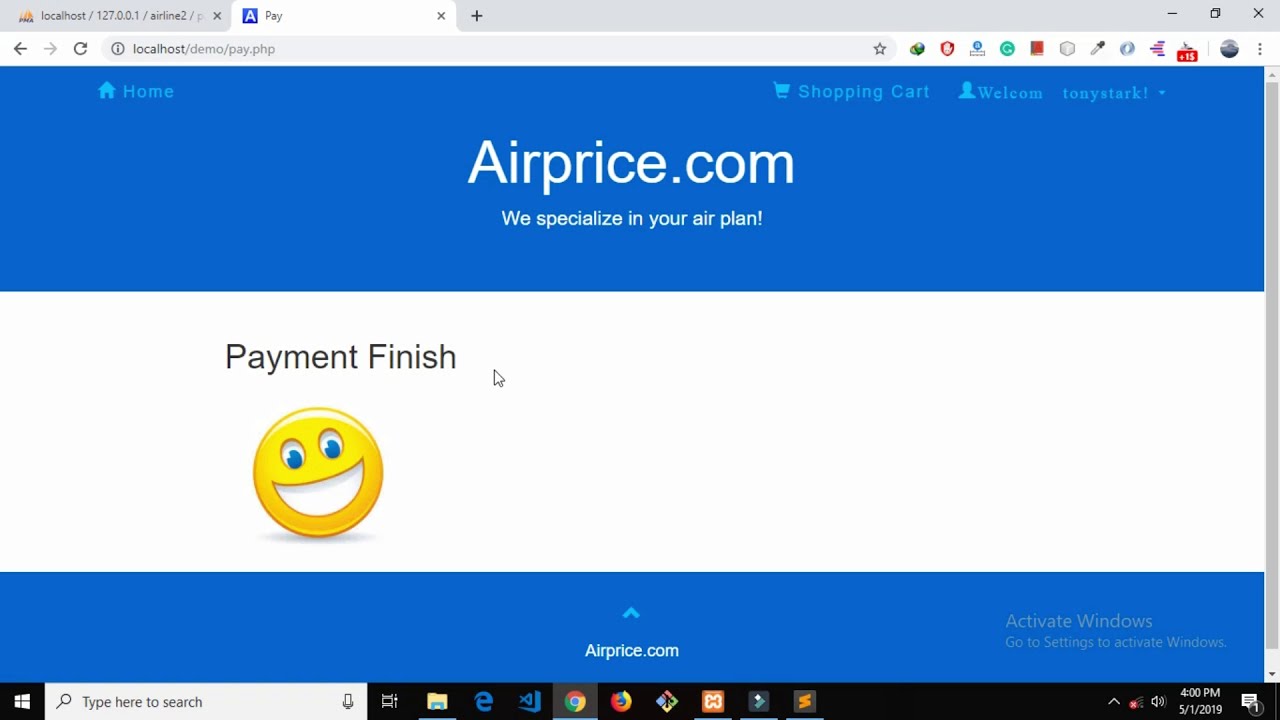Image resolution: width=1280 pixels, height=720 pixels.
Task: Open XAMPP from the taskbar
Action: coord(713,701)
